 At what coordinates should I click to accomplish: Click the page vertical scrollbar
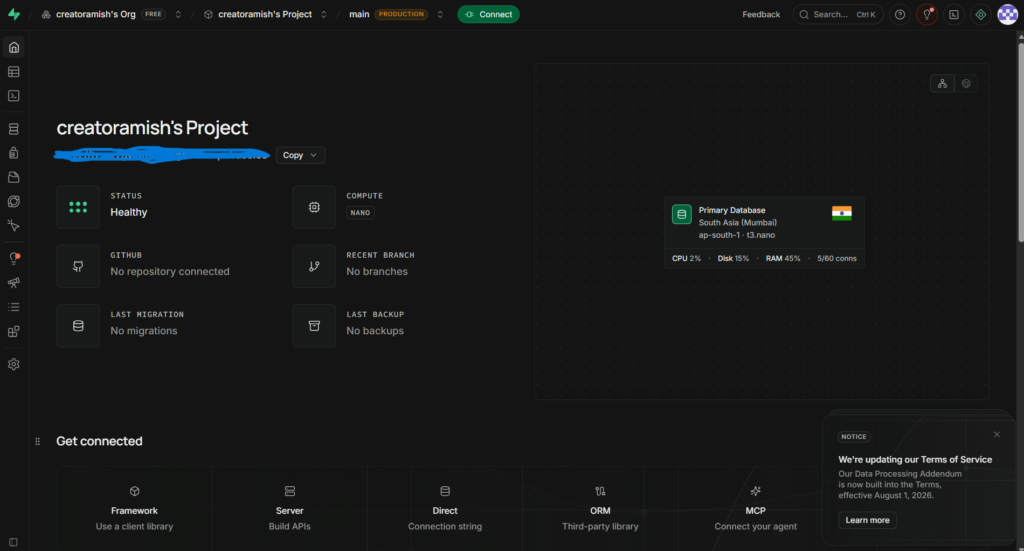pyautogui.click(x=1021, y=140)
